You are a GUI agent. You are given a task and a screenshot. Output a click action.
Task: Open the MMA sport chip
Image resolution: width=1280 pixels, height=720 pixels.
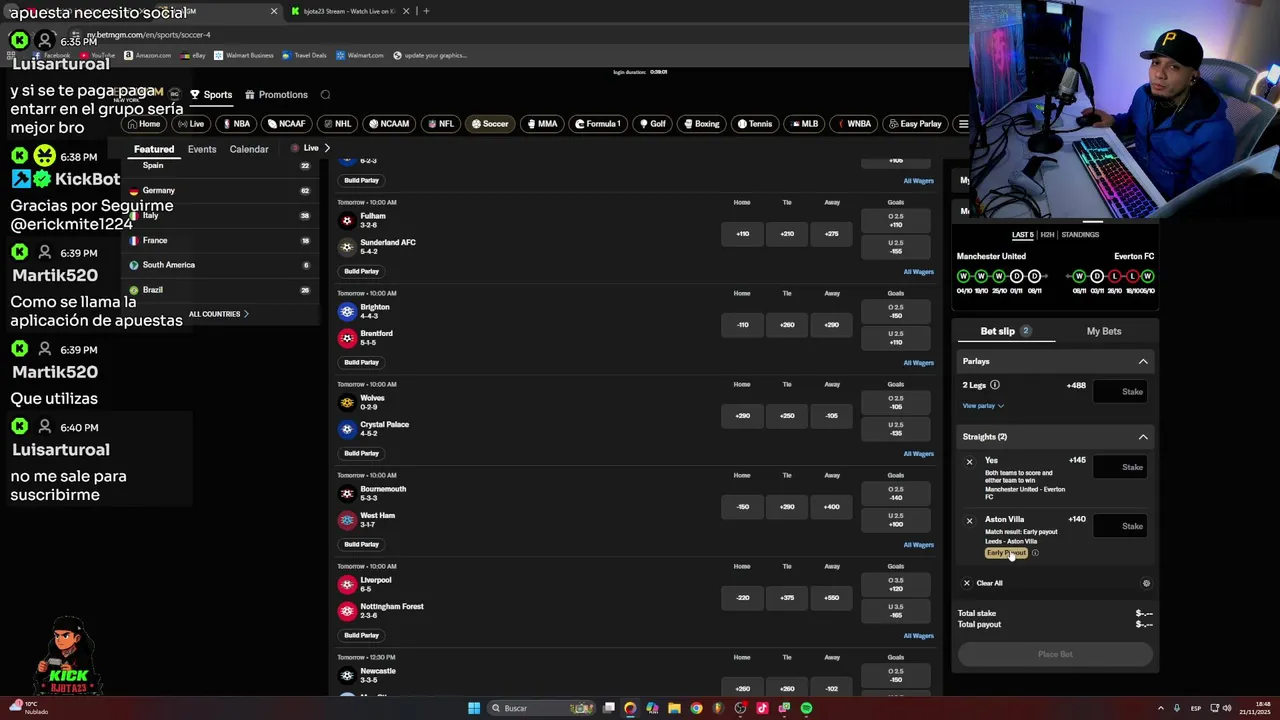(542, 124)
